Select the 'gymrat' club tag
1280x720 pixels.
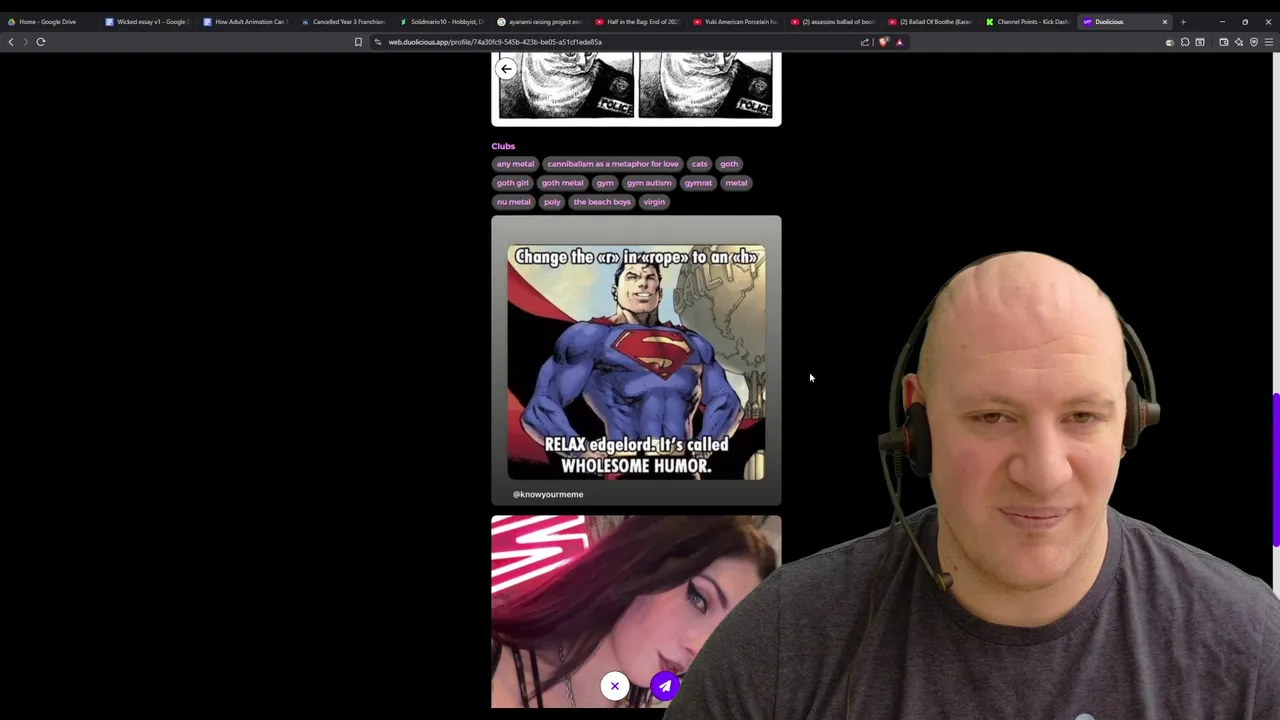[698, 183]
